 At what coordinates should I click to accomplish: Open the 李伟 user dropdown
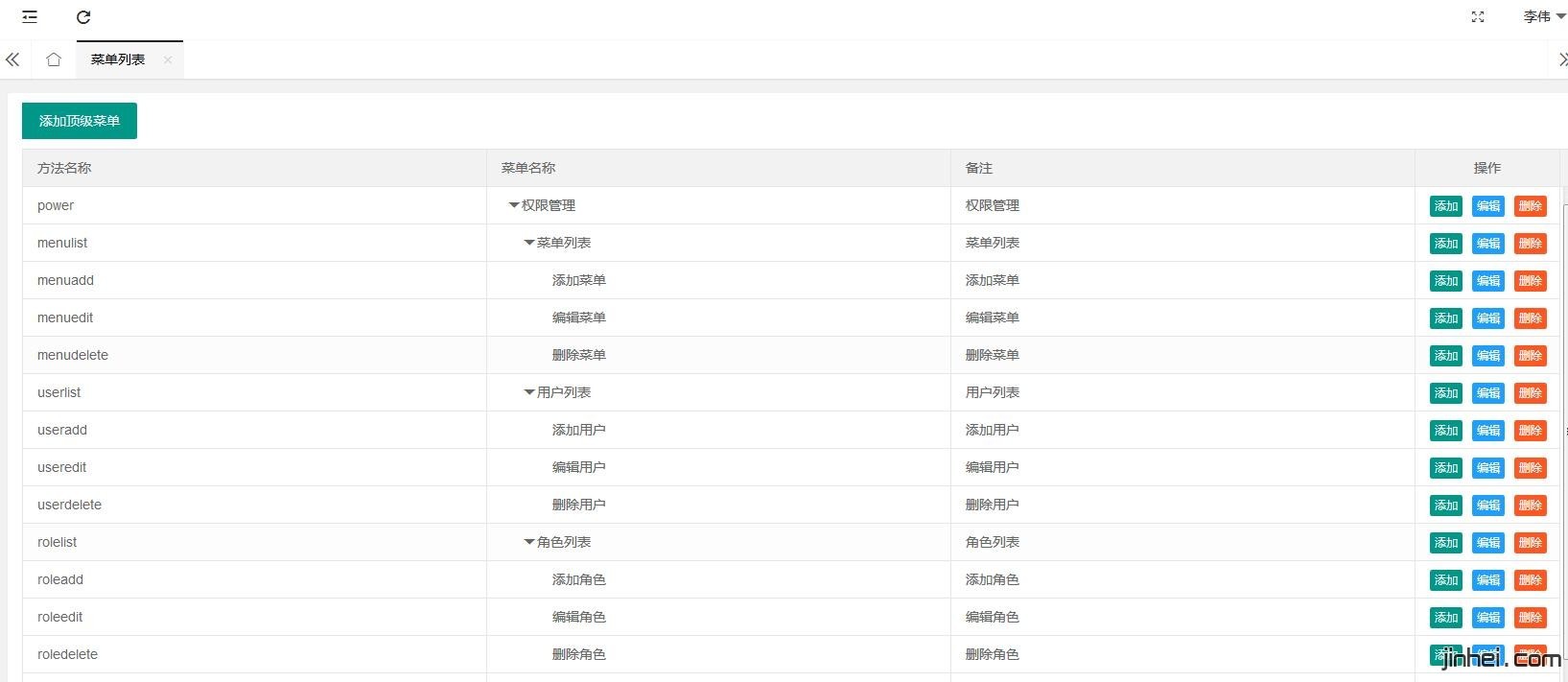1543,16
